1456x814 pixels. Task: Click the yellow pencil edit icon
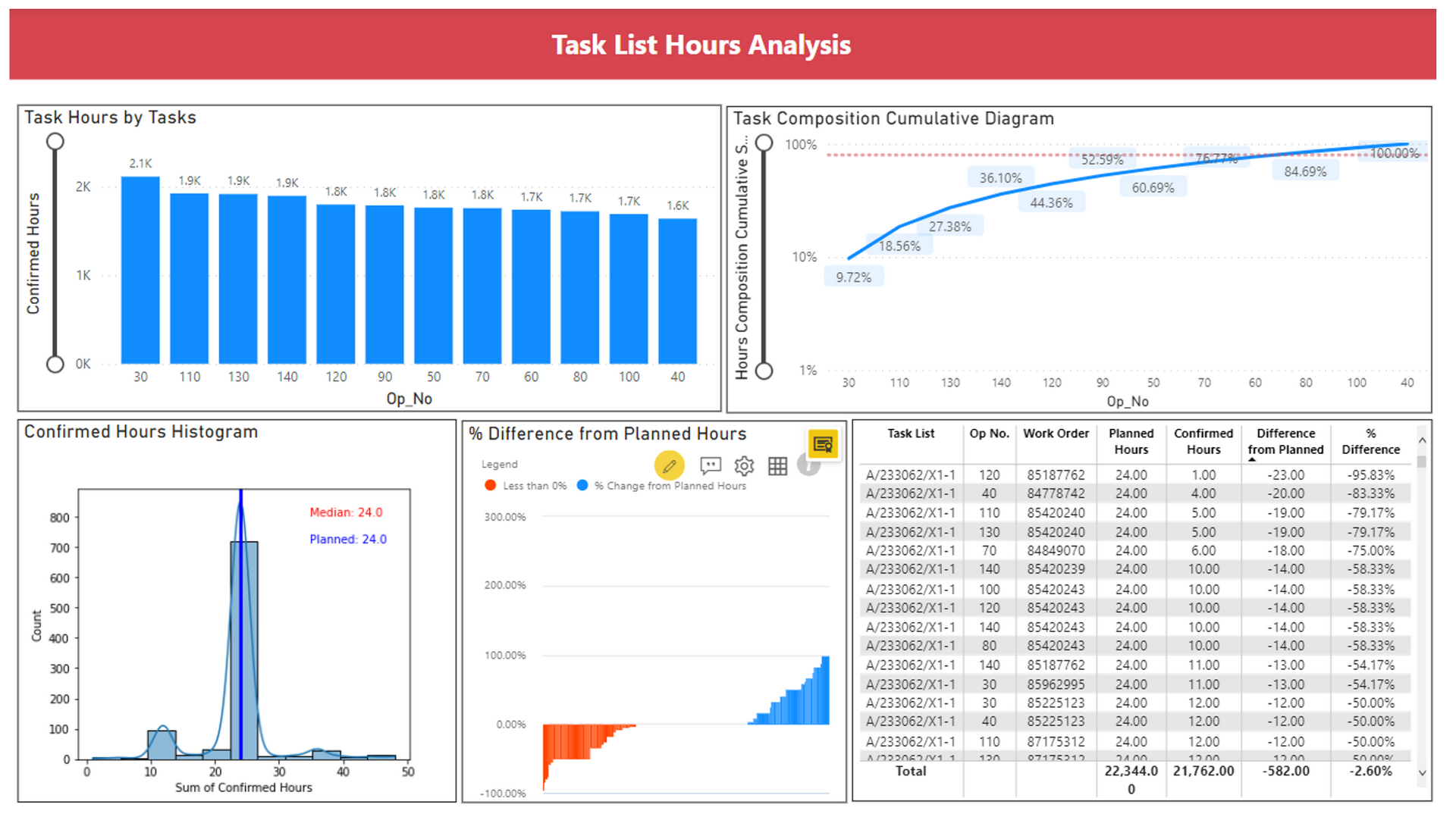pyautogui.click(x=669, y=465)
